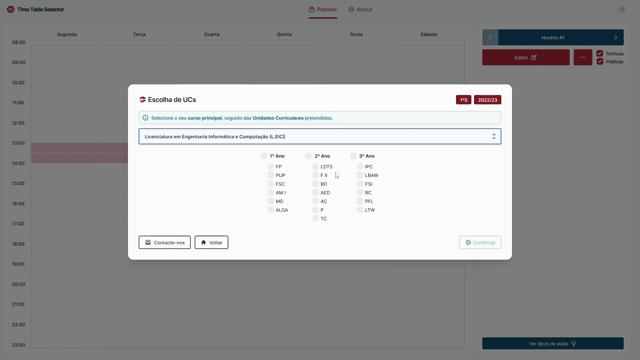Click the dropdown arrows on course selector
The height and width of the screenshot is (360, 640).
click(493, 136)
